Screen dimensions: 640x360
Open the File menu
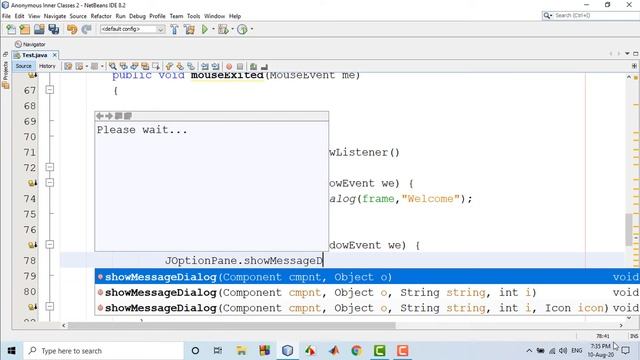[6, 16]
